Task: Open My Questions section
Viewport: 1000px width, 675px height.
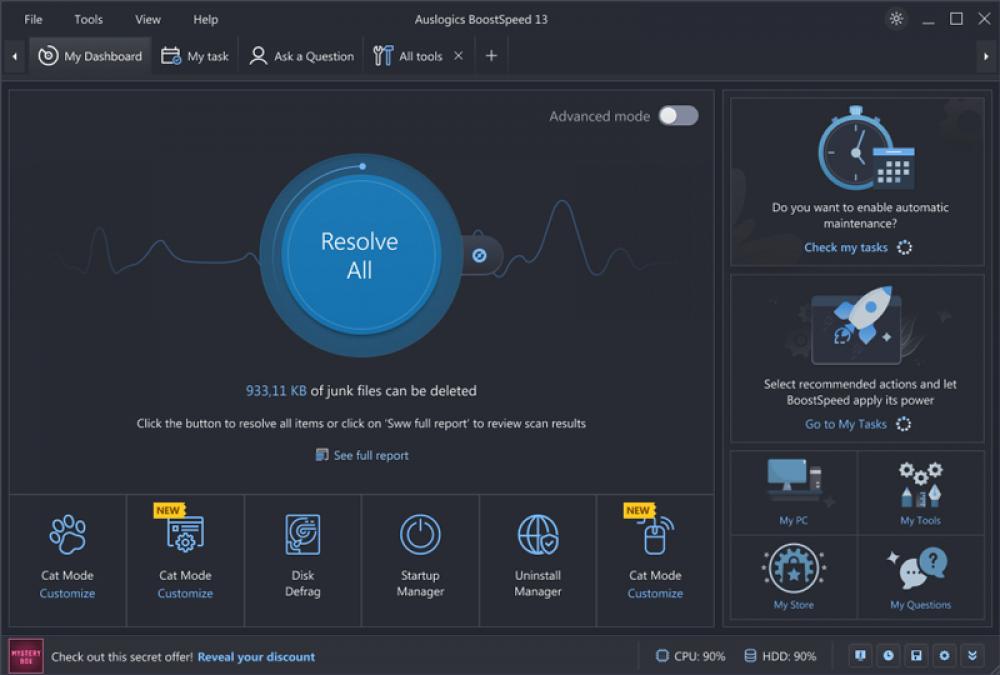Action: tap(921, 575)
